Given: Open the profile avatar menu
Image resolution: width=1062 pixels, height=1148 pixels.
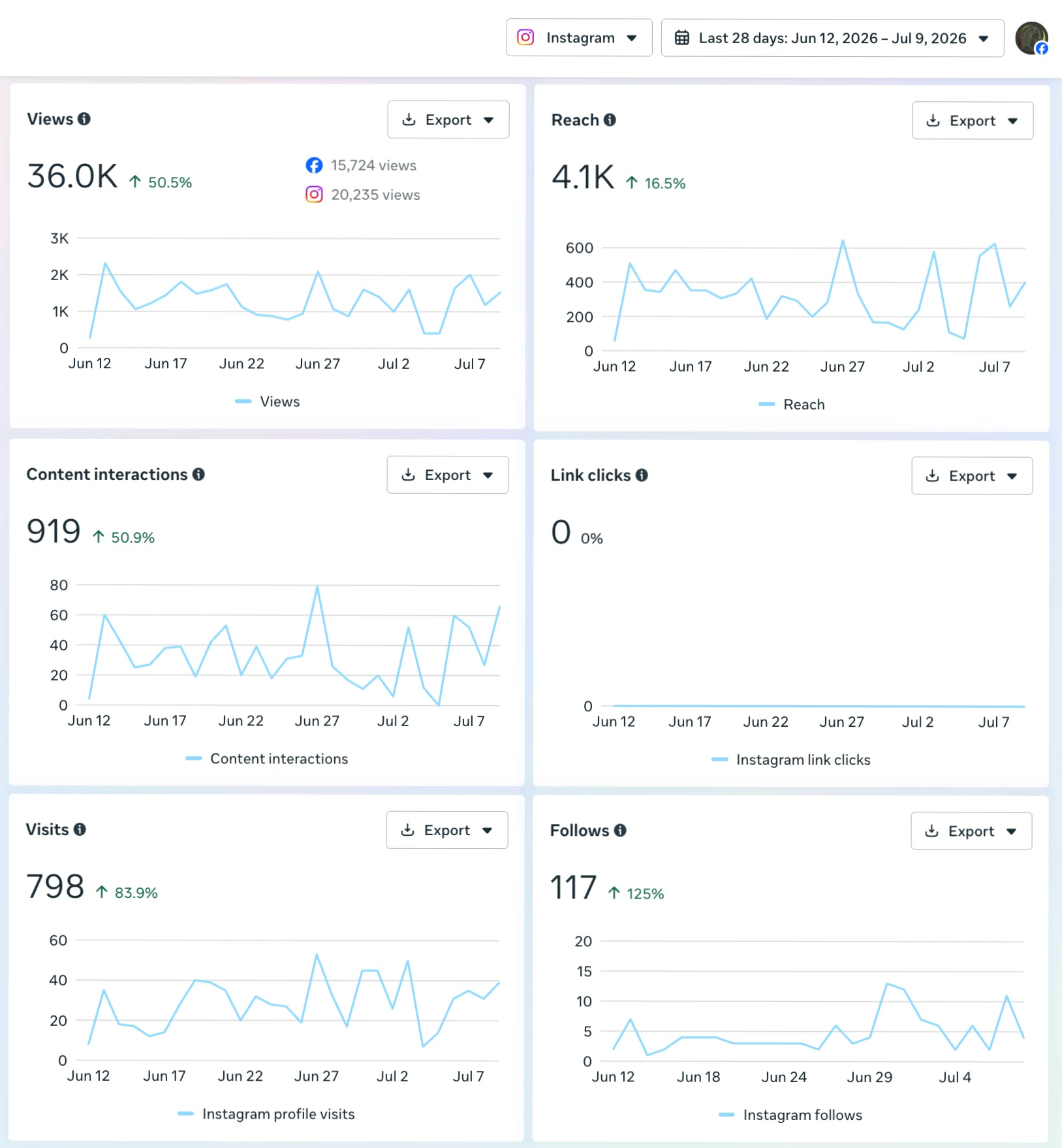Looking at the screenshot, I should [x=1032, y=38].
